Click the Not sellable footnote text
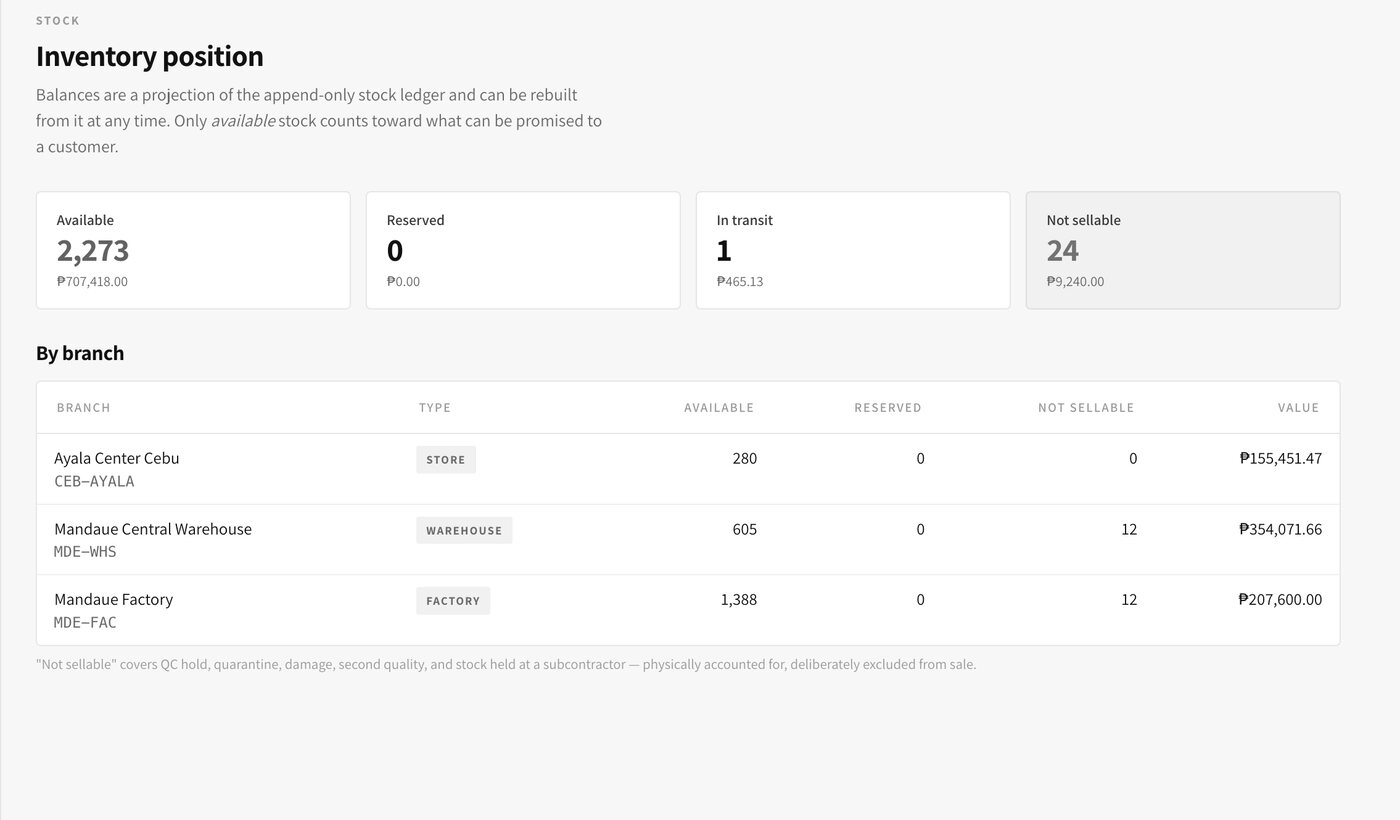The width and height of the screenshot is (1400, 820). (x=506, y=664)
